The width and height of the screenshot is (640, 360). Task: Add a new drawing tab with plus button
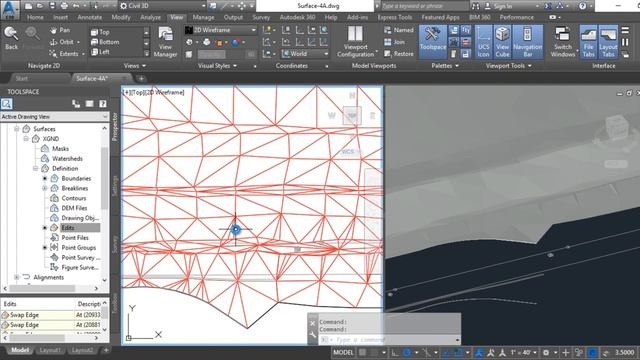click(x=141, y=78)
